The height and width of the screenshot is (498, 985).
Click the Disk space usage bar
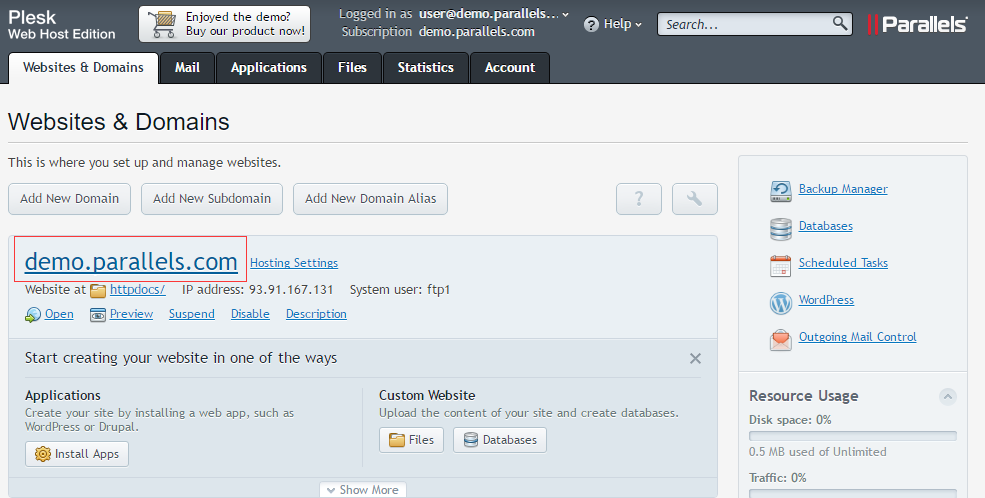[x=852, y=436]
